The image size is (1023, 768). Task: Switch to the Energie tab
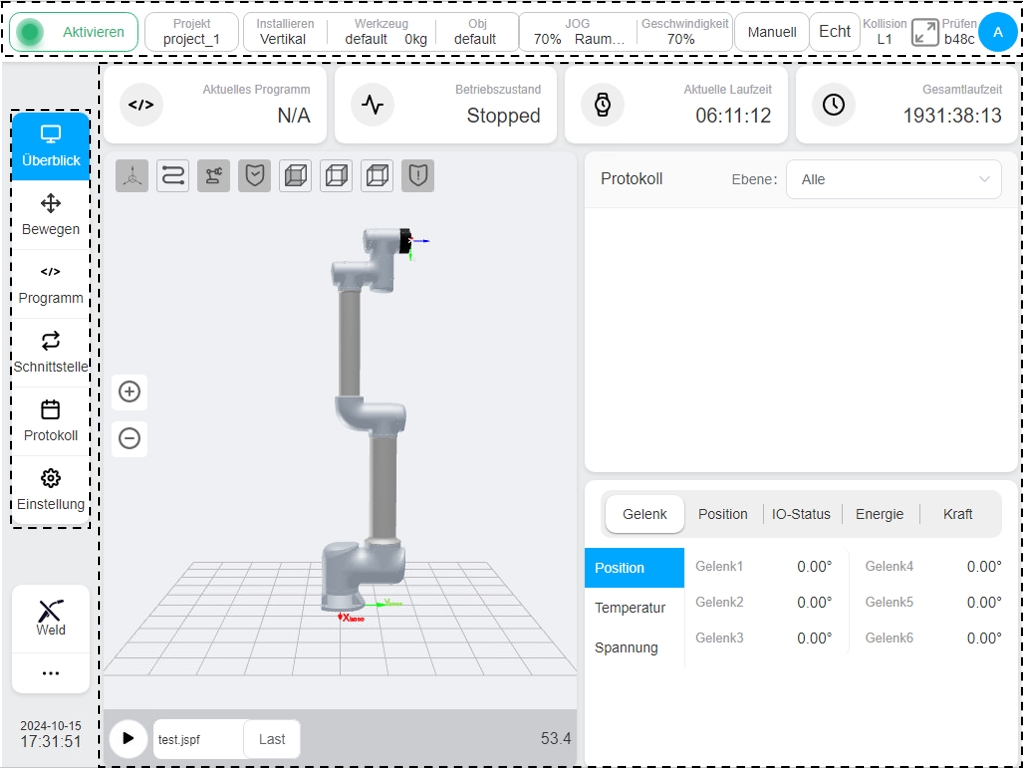click(x=879, y=514)
